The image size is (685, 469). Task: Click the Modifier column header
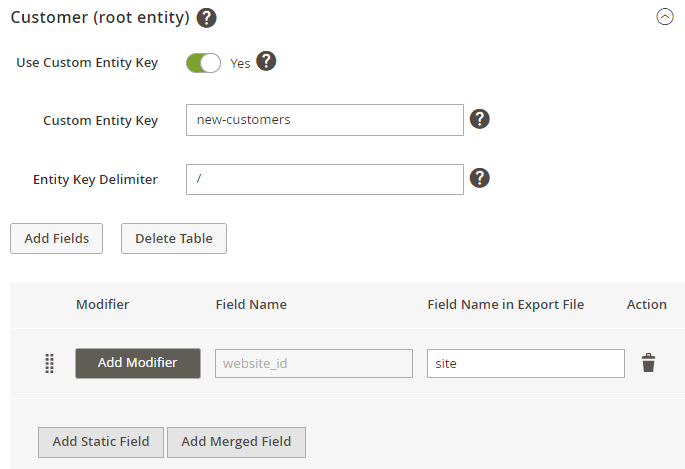tap(103, 304)
